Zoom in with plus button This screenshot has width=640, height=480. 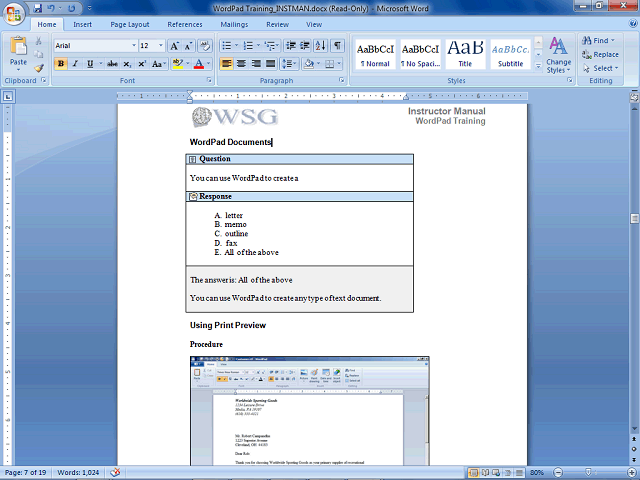pos(633,473)
